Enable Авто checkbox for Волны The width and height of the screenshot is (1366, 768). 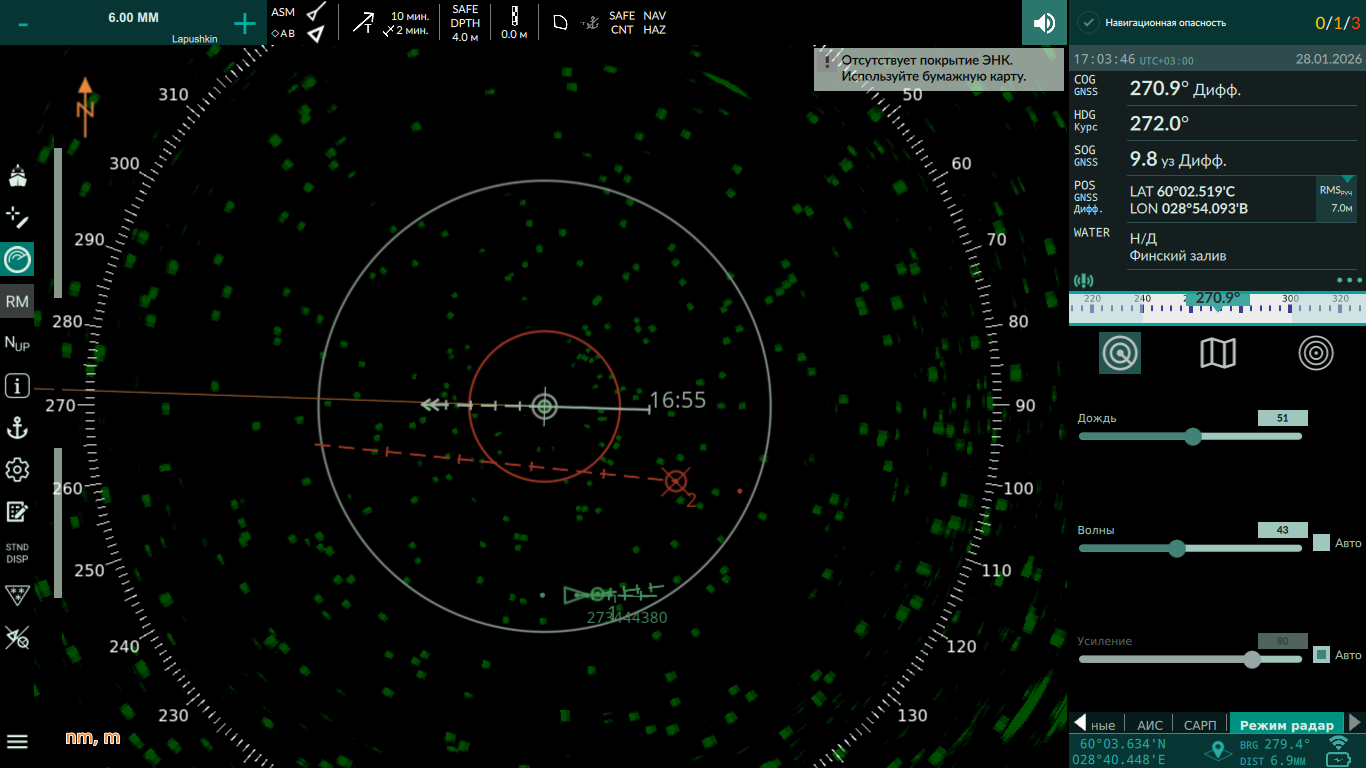coord(1321,543)
